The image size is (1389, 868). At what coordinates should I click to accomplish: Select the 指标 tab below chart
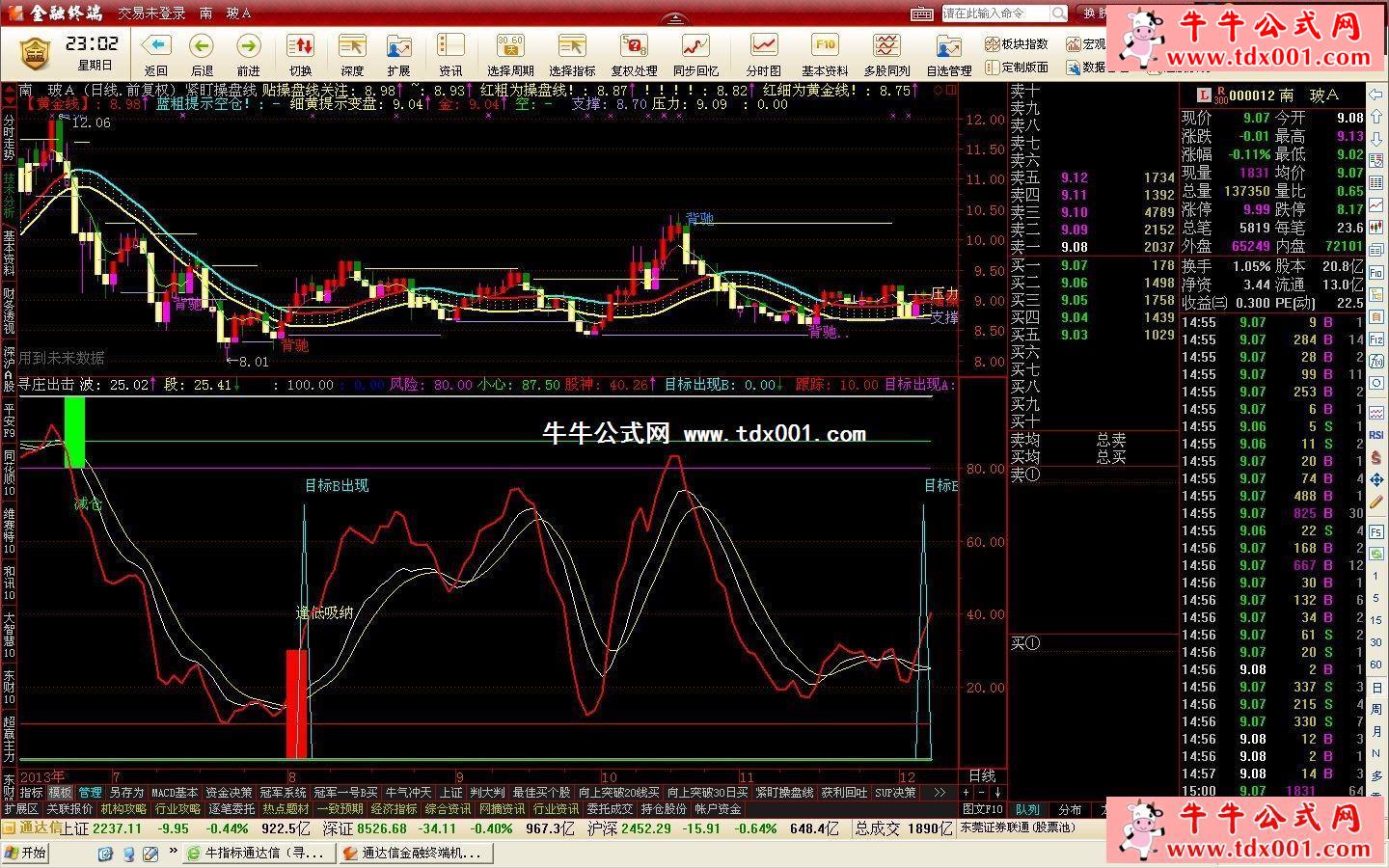(31, 792)
